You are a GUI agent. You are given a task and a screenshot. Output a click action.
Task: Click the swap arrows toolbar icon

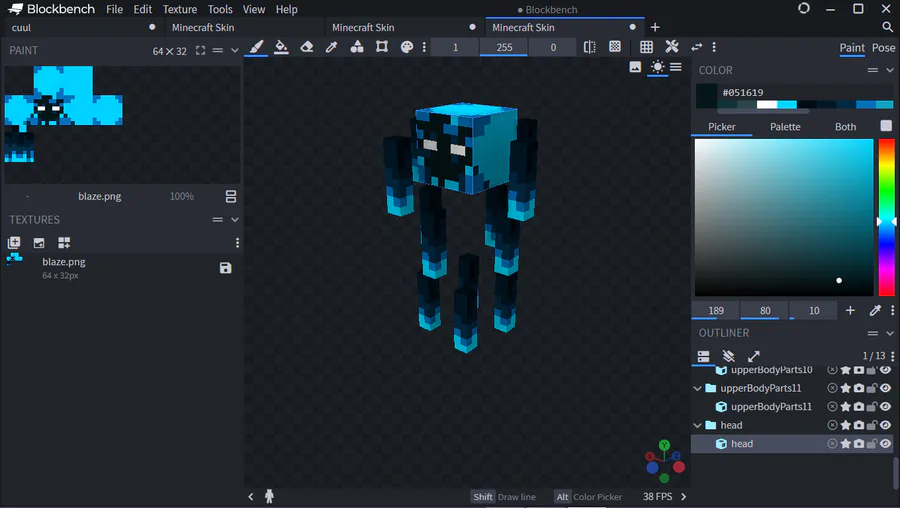click(x=697, y=47)
